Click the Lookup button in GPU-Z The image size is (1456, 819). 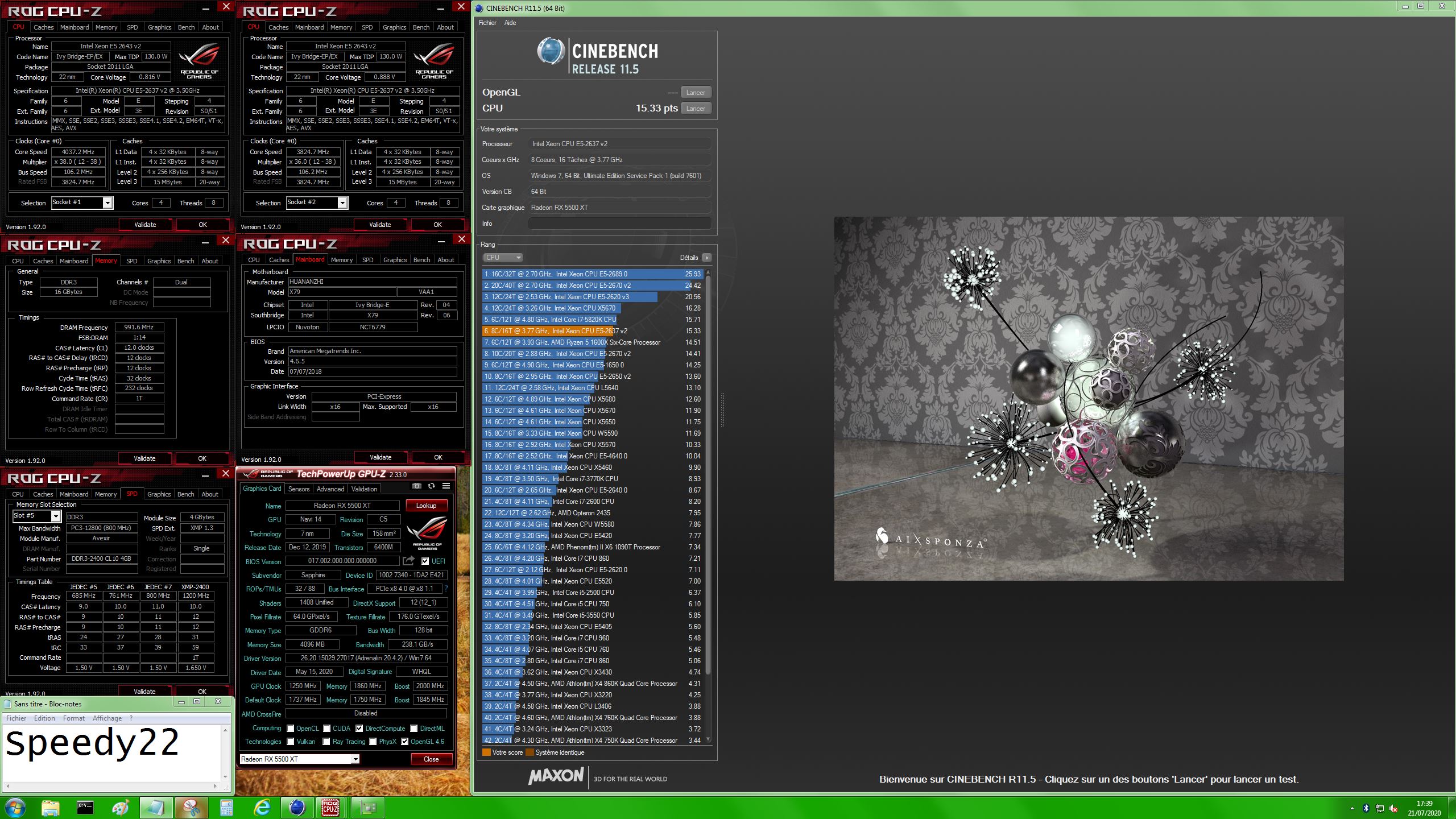click(426, 506)
